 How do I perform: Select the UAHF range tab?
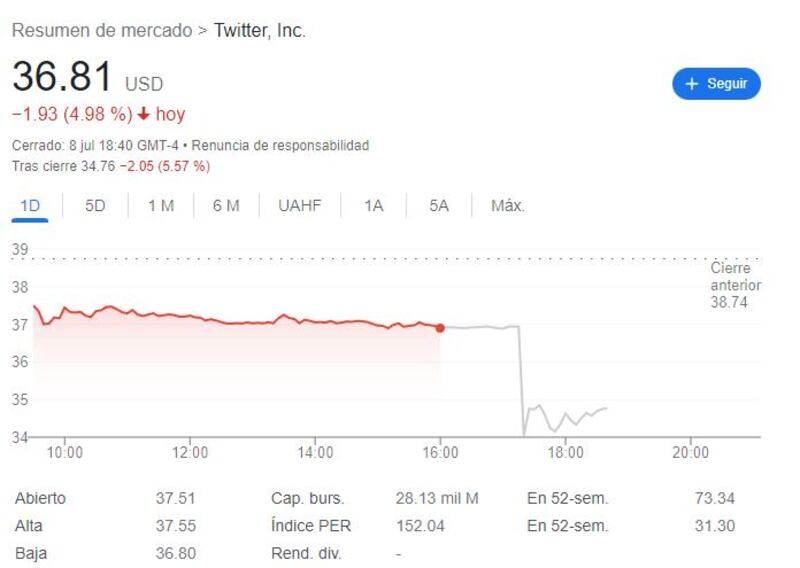[x=300, y=206]
